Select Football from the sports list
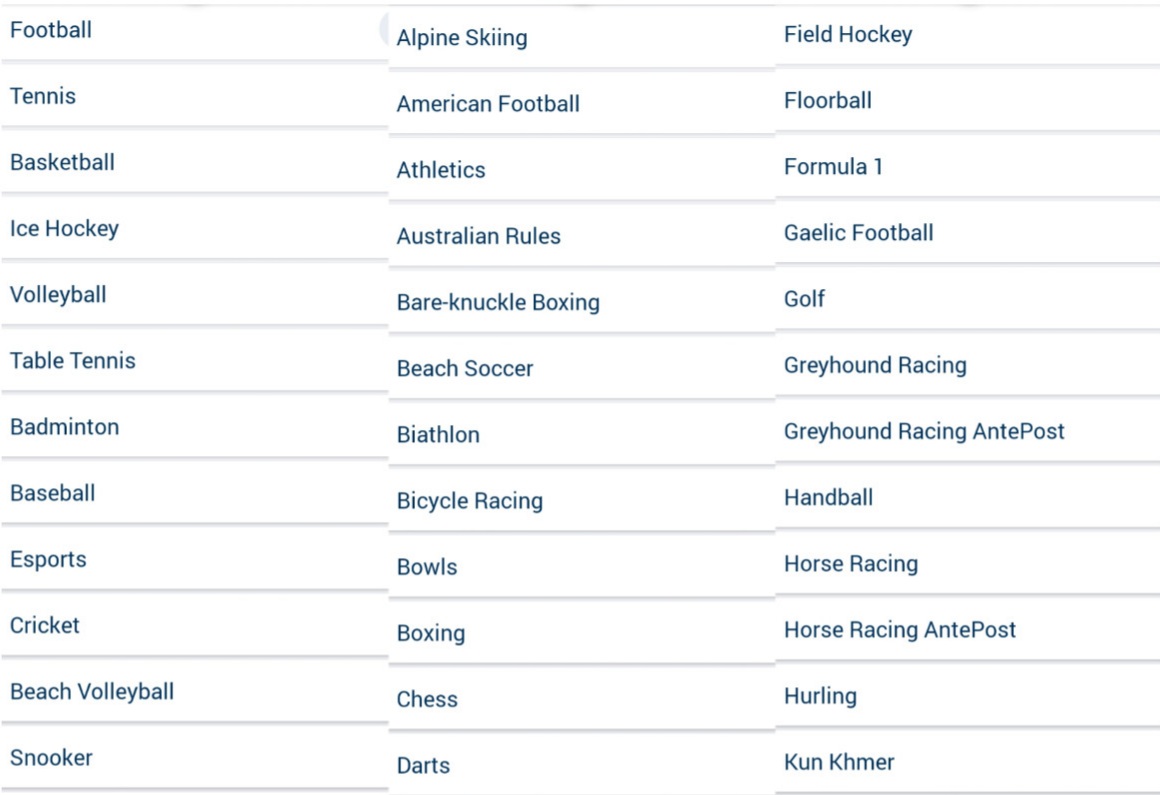Image resolution: width=1160 pixels, height=795 pixels. [51, 30]
